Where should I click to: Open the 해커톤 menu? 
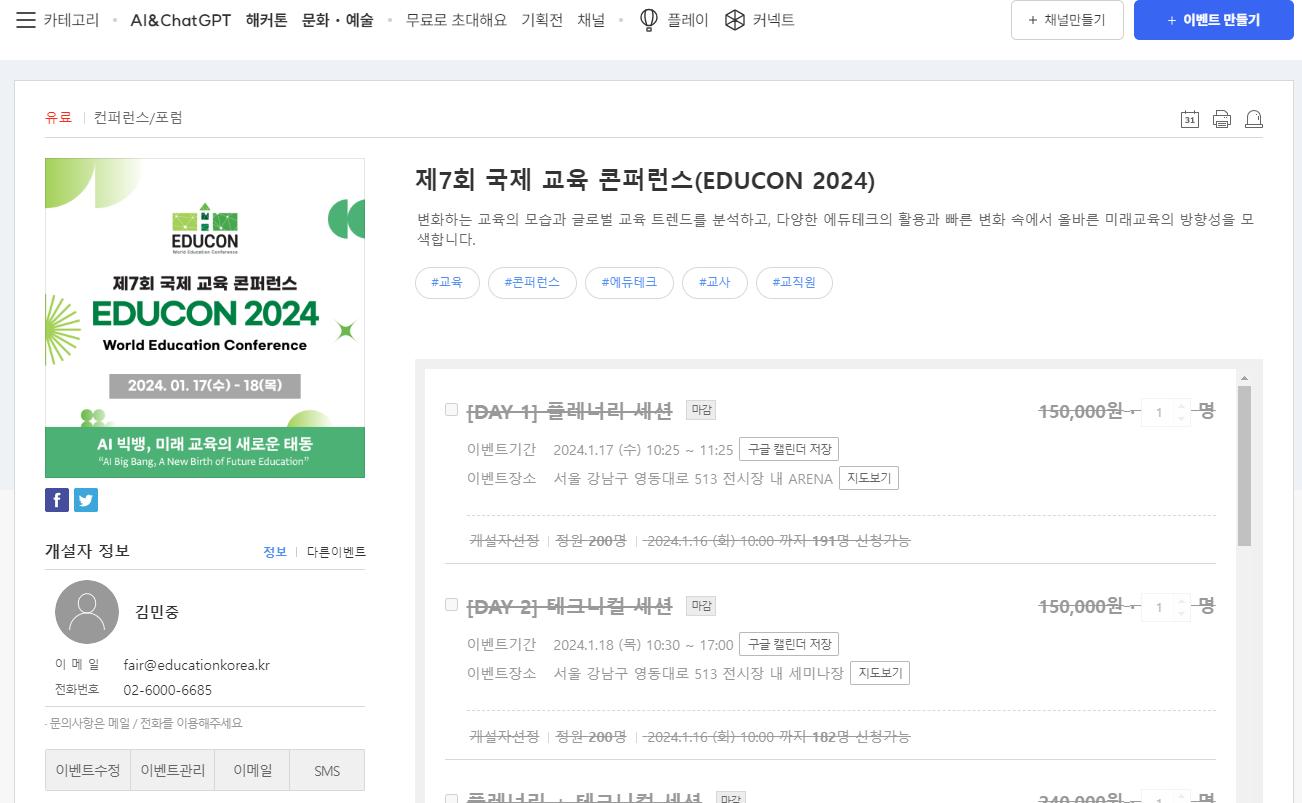(267, 20)
